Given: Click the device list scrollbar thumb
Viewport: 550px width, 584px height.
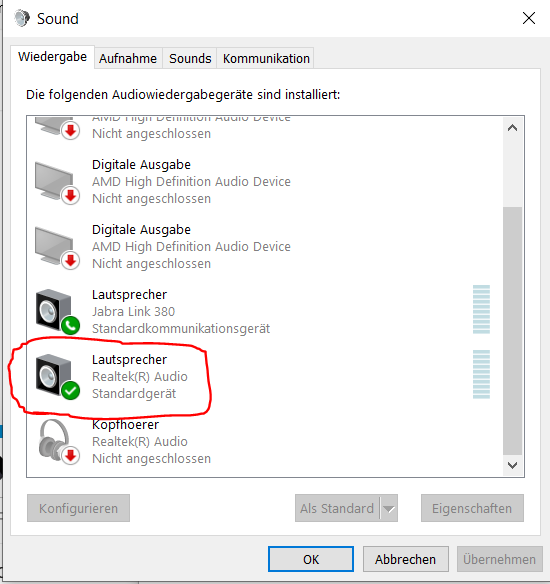Looking at the screenshot, I should point(512,331).
